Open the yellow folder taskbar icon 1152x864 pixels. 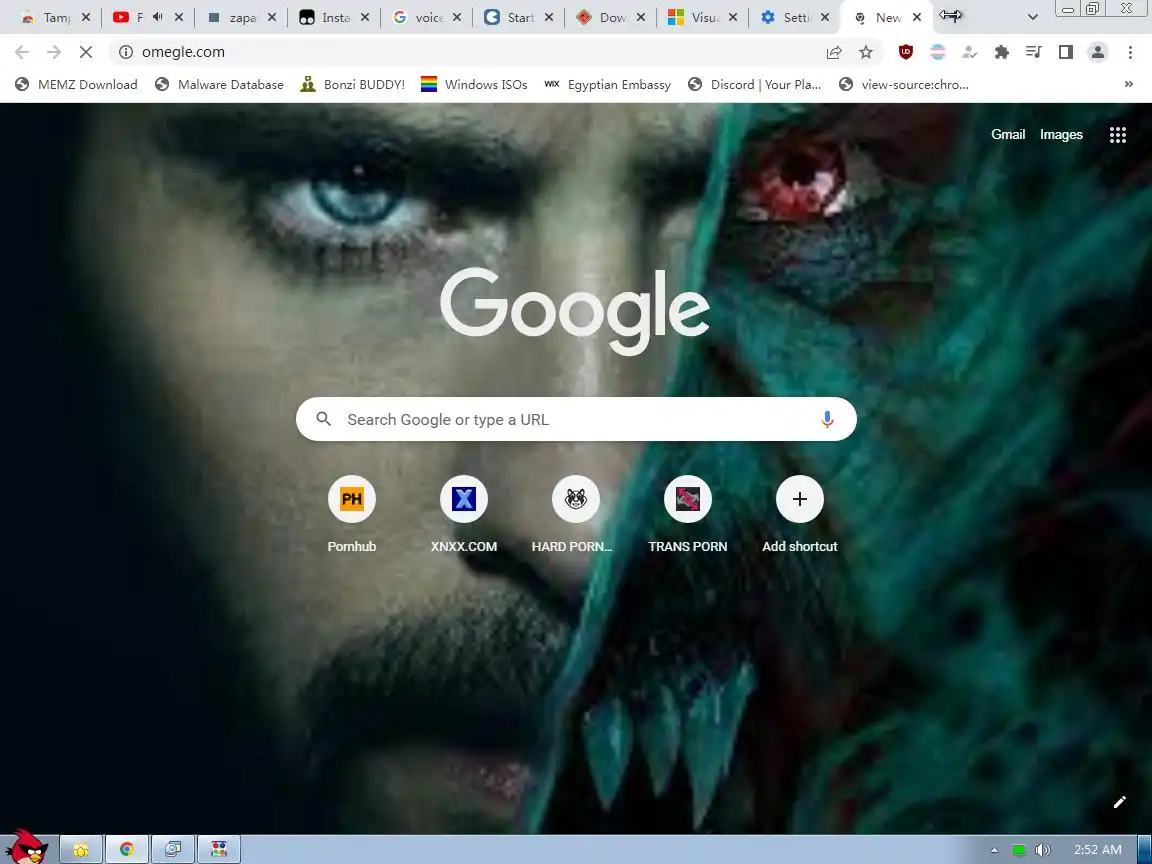(81, 850)
